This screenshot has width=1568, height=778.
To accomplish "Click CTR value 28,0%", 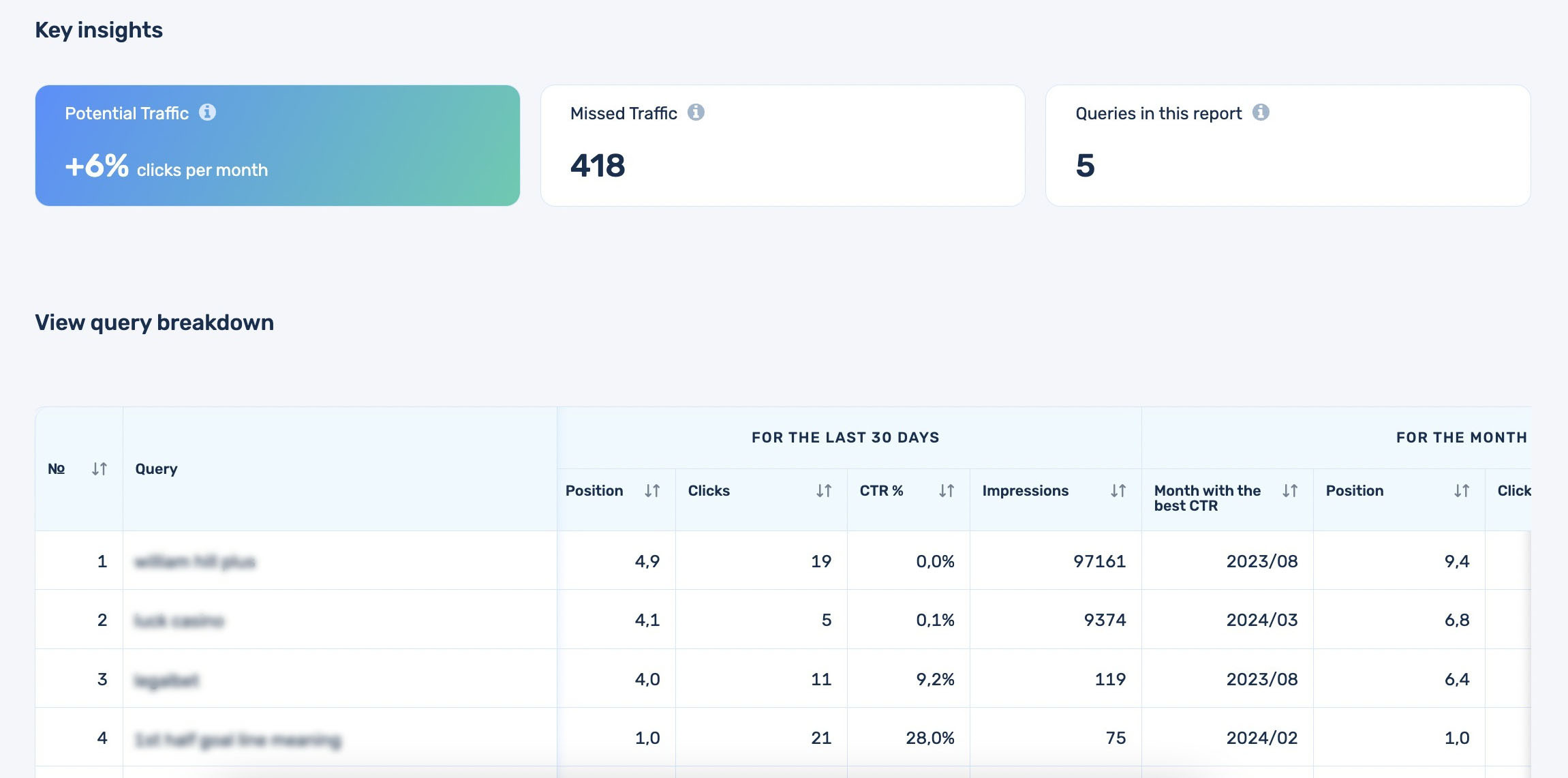I will click(929, 738).
